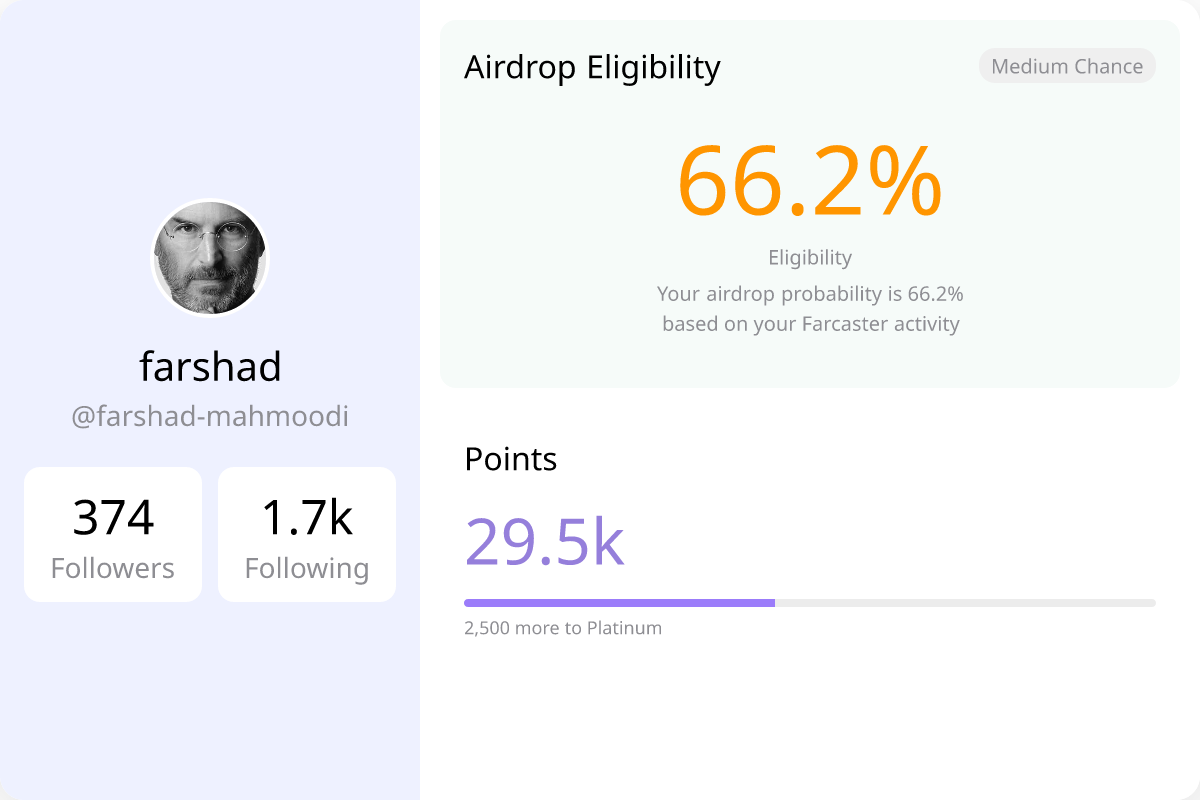Click the Airdrop Eligibility heading
Viewport: 1200px width, 800px height.
[592, 67]
